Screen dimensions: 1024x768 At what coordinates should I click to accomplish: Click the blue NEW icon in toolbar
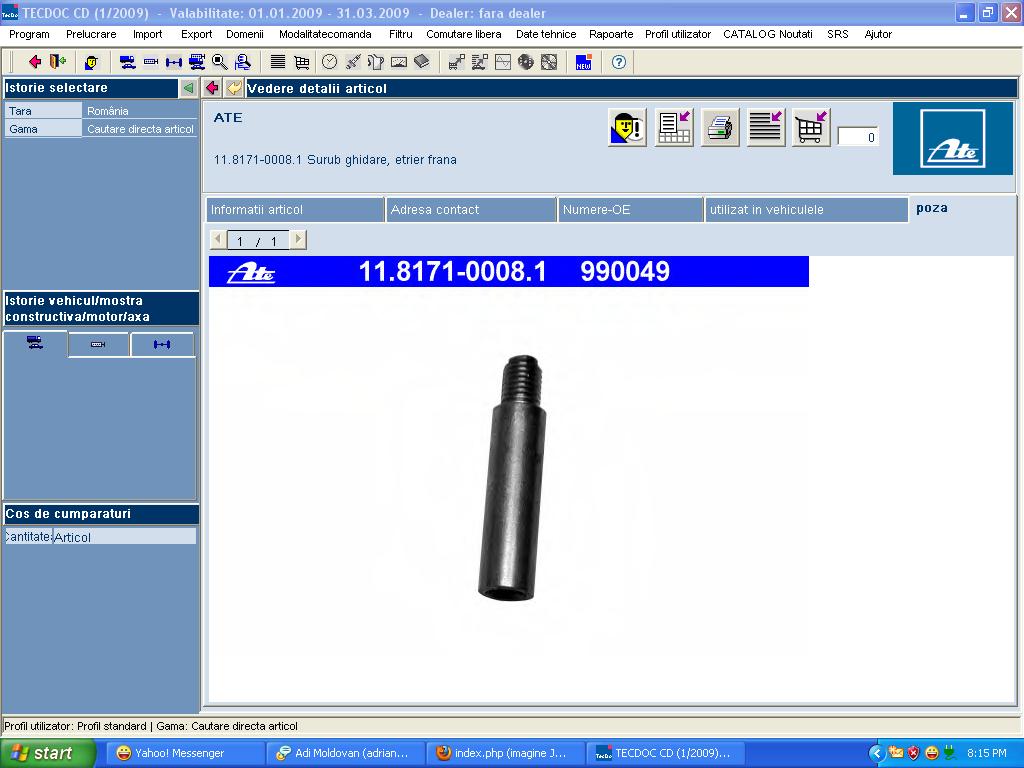pyautogui.click(x=583, y=62)
